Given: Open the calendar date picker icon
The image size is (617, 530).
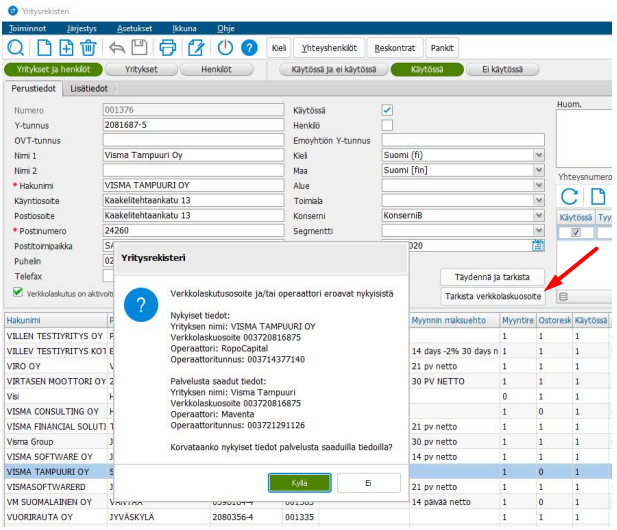Looking at the screenshot, I should (538, 246).
